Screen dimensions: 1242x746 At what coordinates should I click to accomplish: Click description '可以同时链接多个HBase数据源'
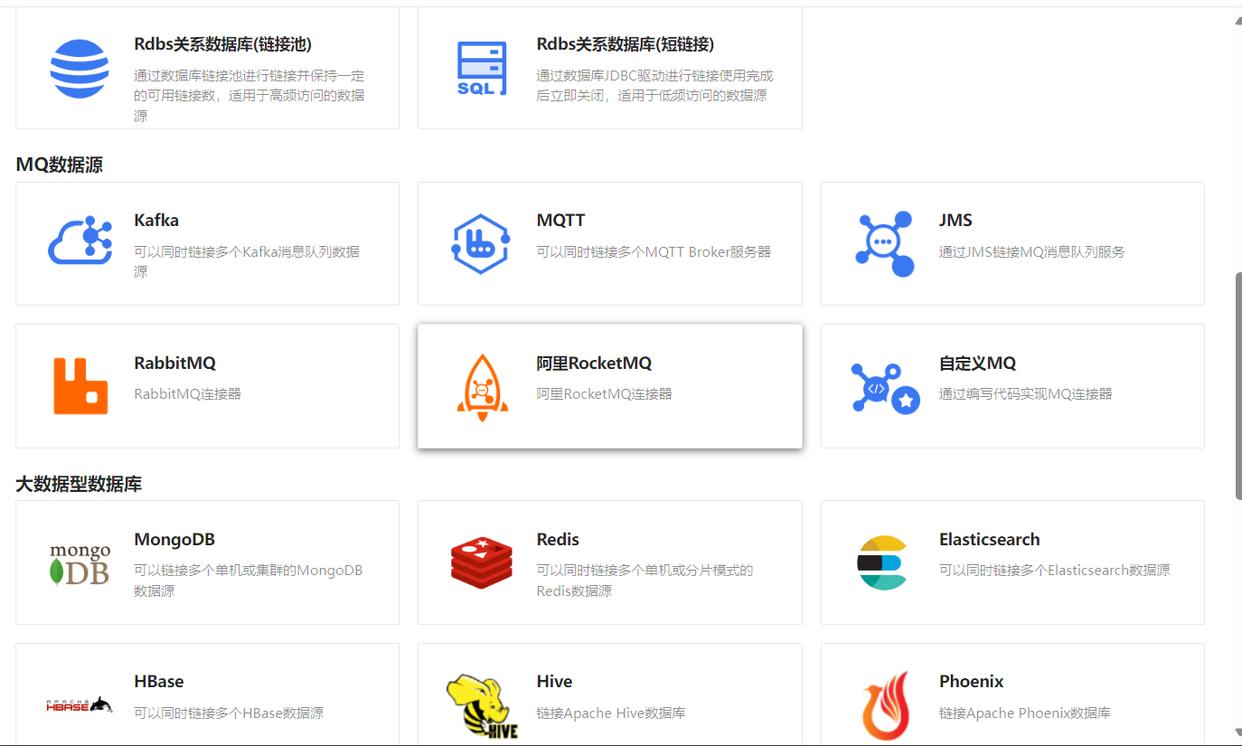pyautogui.click(x=229, y=713)
